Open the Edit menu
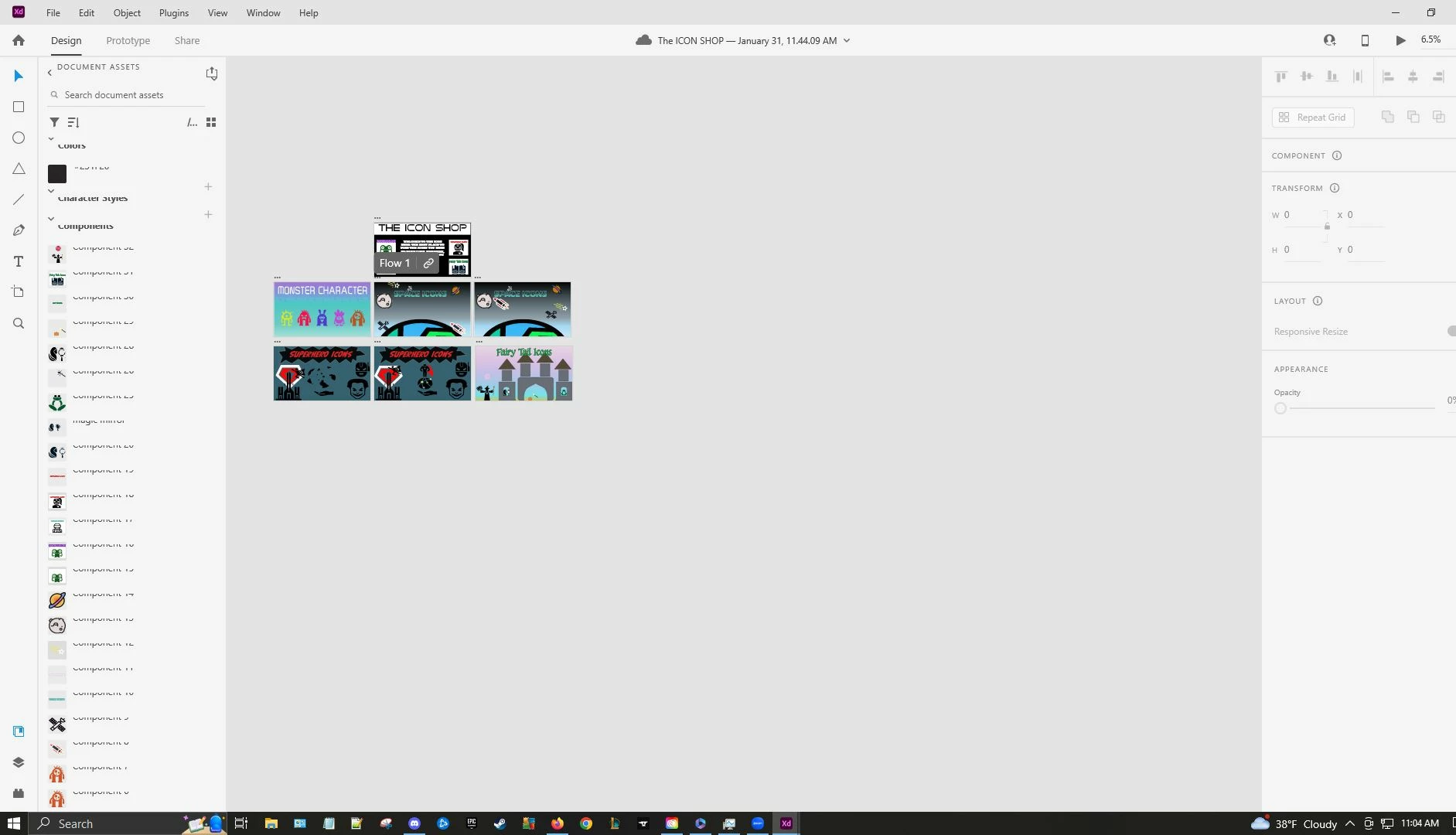 tap(87, 12)
